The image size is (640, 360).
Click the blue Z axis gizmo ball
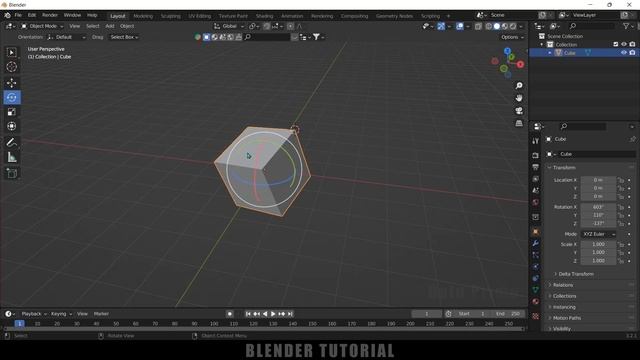(507, 51)
